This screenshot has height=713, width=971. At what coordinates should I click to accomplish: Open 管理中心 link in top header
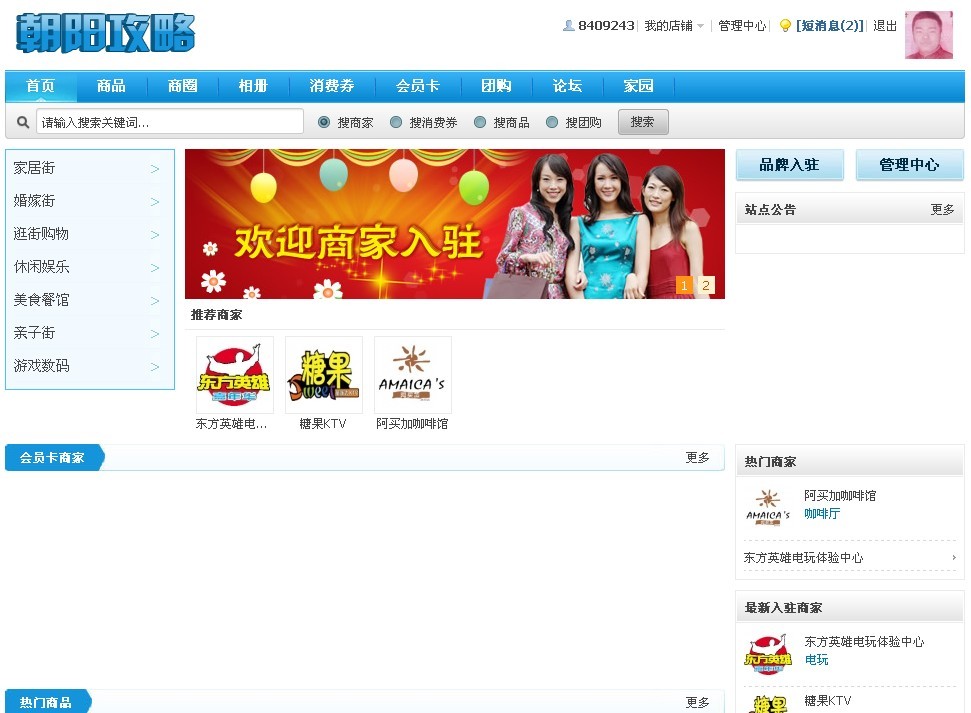742,25
